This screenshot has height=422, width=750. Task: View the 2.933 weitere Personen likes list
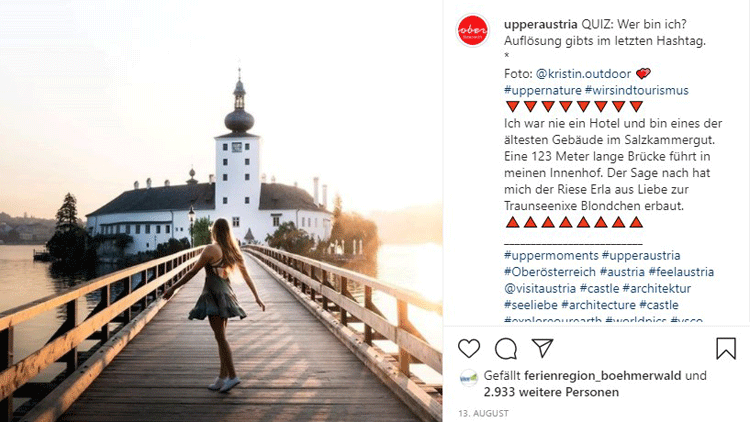click(551, 392)
